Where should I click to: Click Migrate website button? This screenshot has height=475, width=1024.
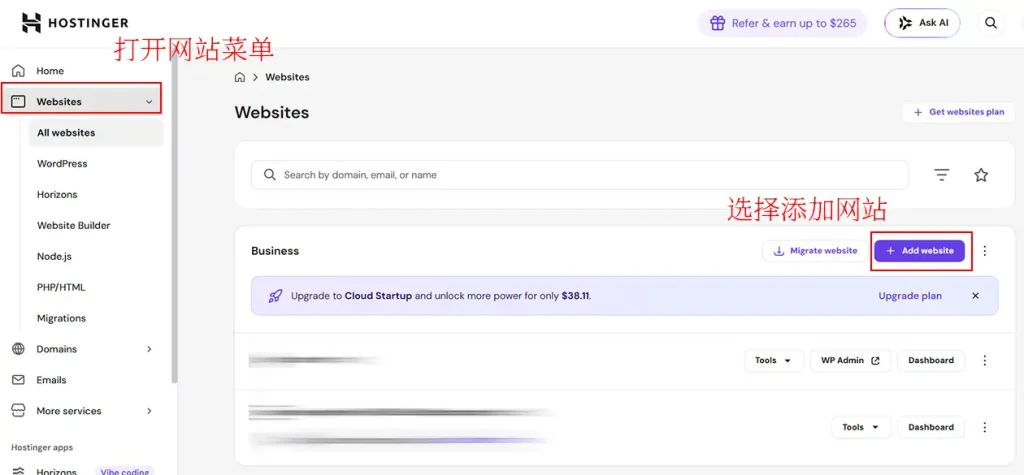[x=816, y=251]
